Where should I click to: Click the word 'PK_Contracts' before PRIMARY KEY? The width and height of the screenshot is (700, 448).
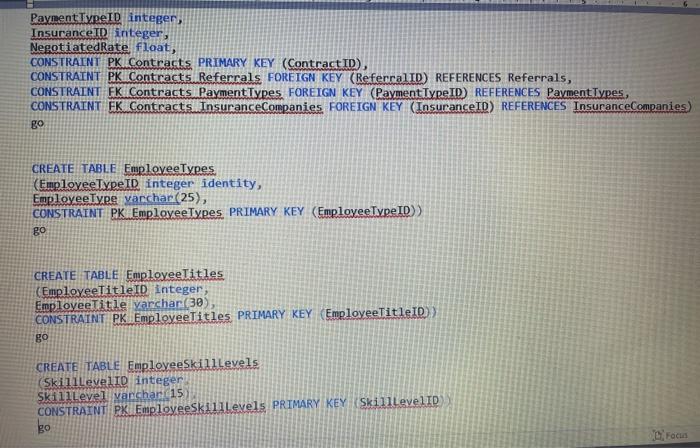point(150,62)
